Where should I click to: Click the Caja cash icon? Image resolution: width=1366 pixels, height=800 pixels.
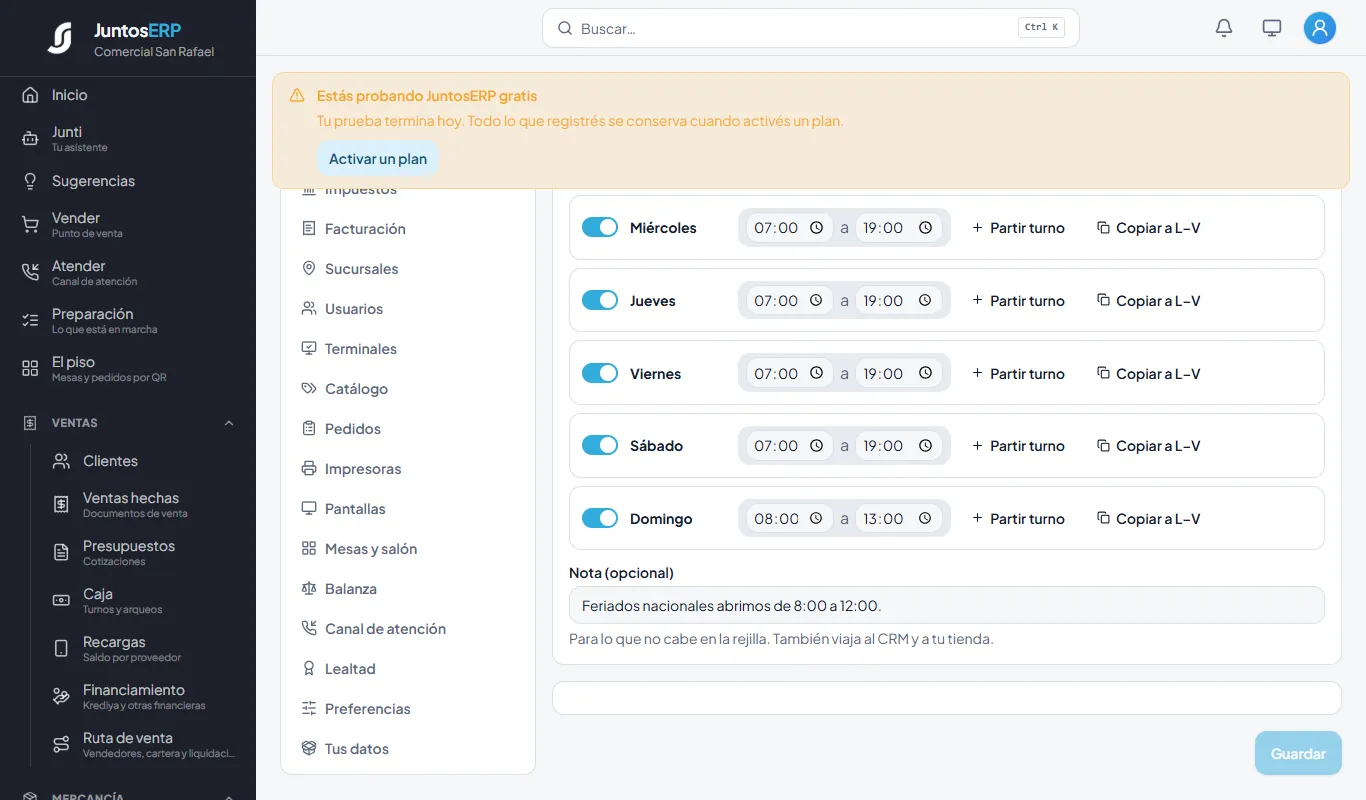point(61,601)
